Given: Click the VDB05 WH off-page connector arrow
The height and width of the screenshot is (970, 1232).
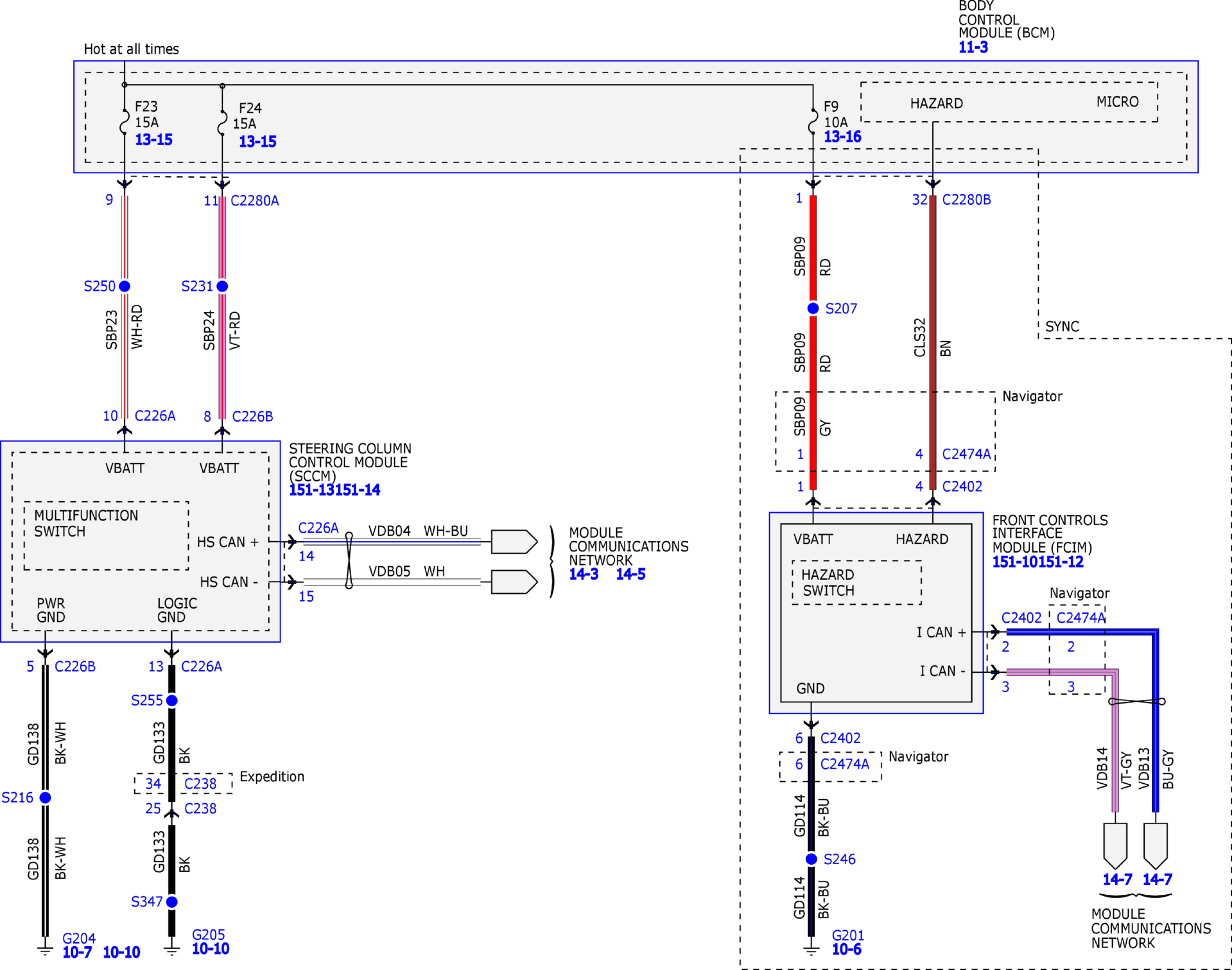Looking at the screenshot, I should 514,582.
